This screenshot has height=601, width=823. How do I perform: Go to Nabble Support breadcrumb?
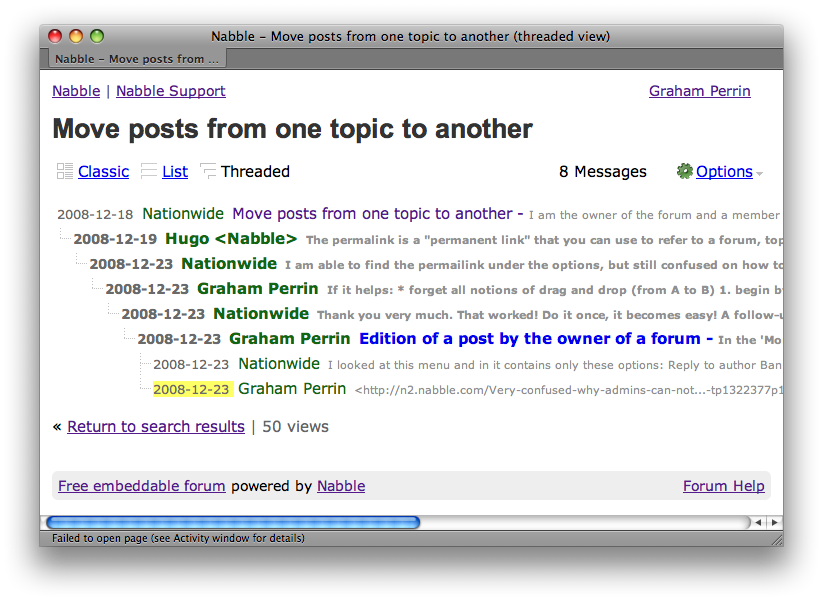(x=170, y=91)
